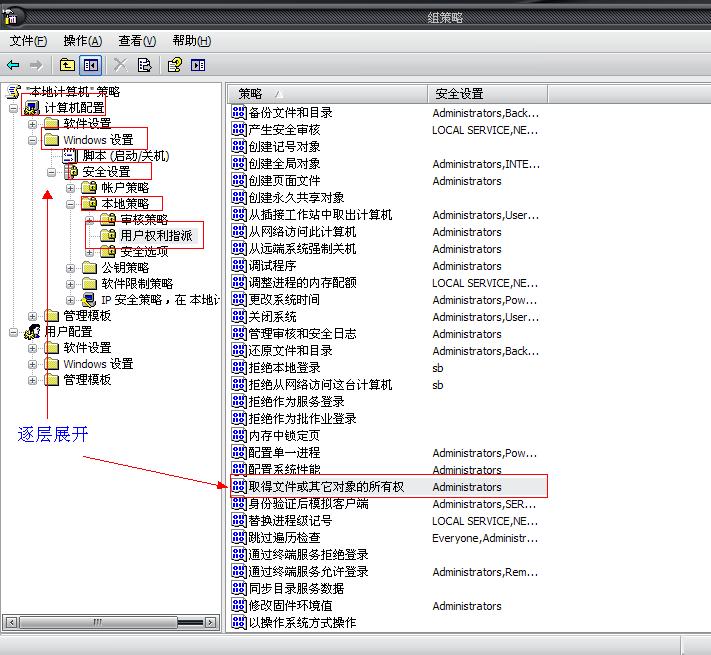The image size is (711, 655).
Task: Expand the 帐户策略 tree node
Action: click(70, 188)
